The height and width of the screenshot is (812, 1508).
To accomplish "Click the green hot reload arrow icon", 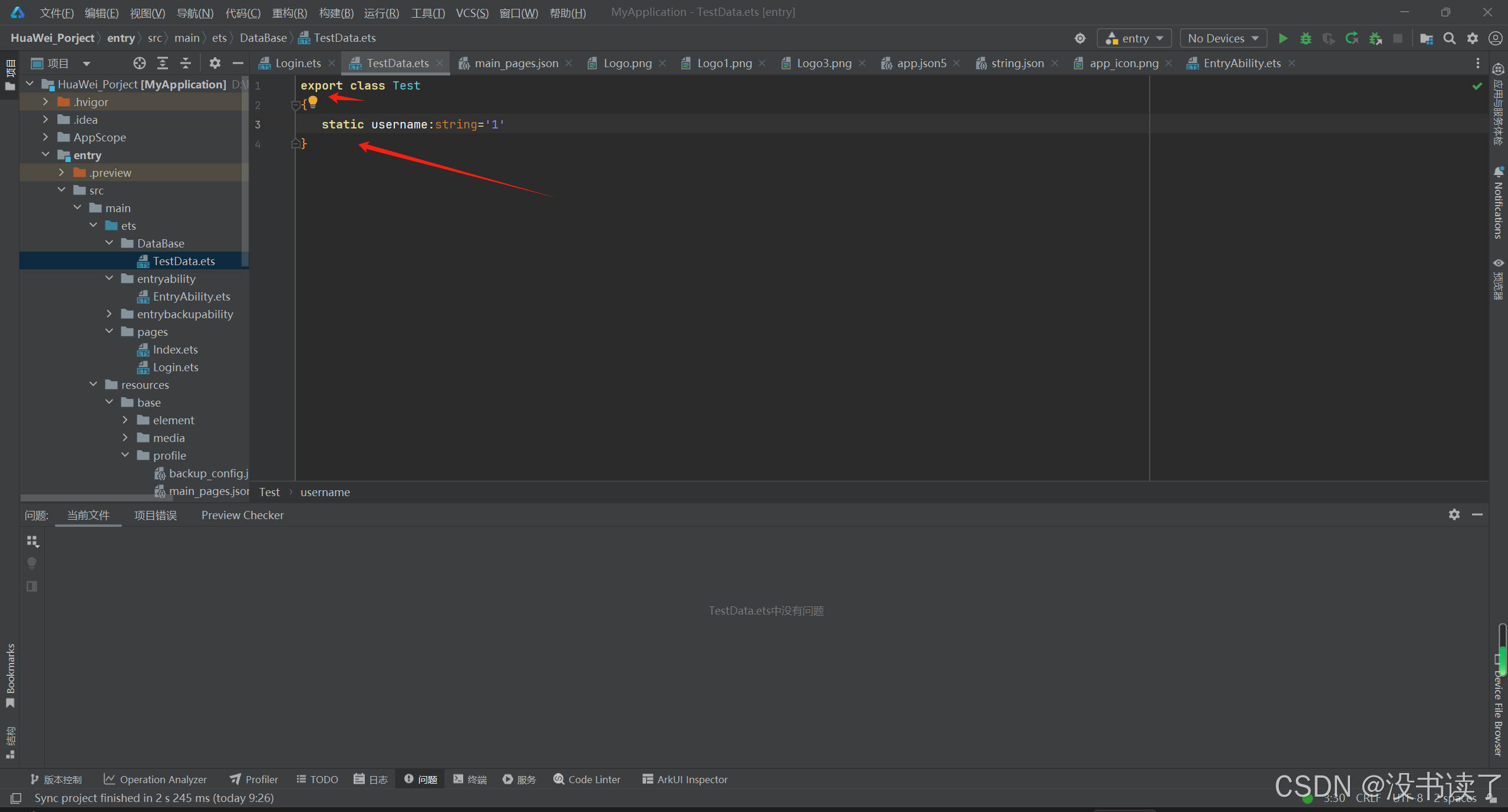I will point(1351,38).
